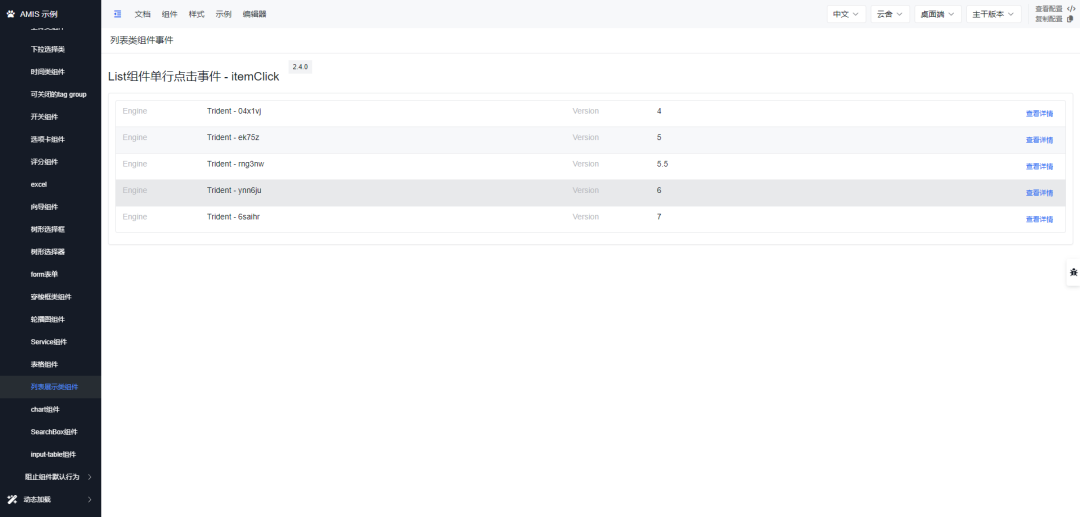
Task: Click list row text Trident - rng3nw
Action: 235,164
